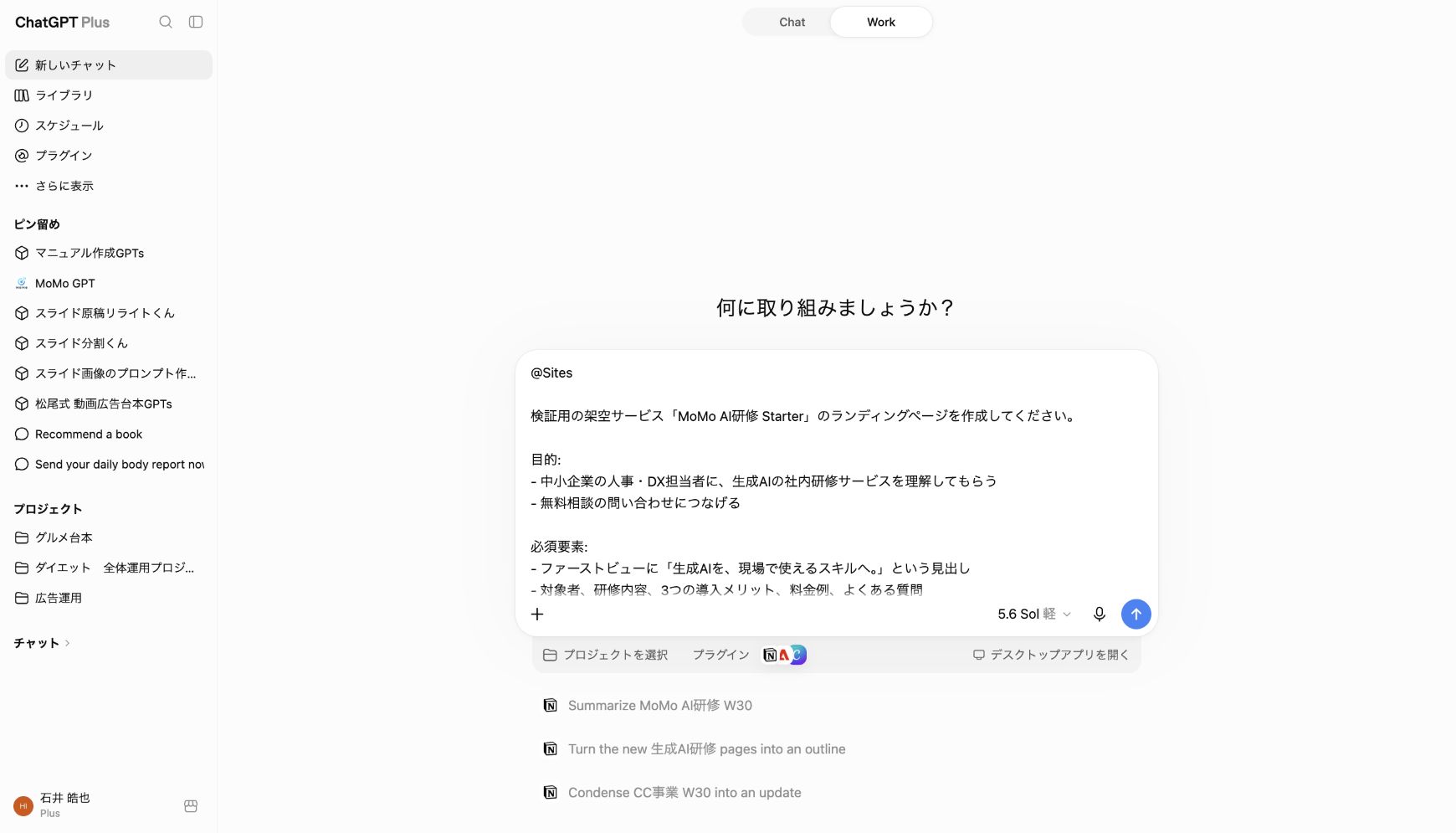1456x833 pixels.
Task: Open the 広告運用 project
Action: coord(109,598)
